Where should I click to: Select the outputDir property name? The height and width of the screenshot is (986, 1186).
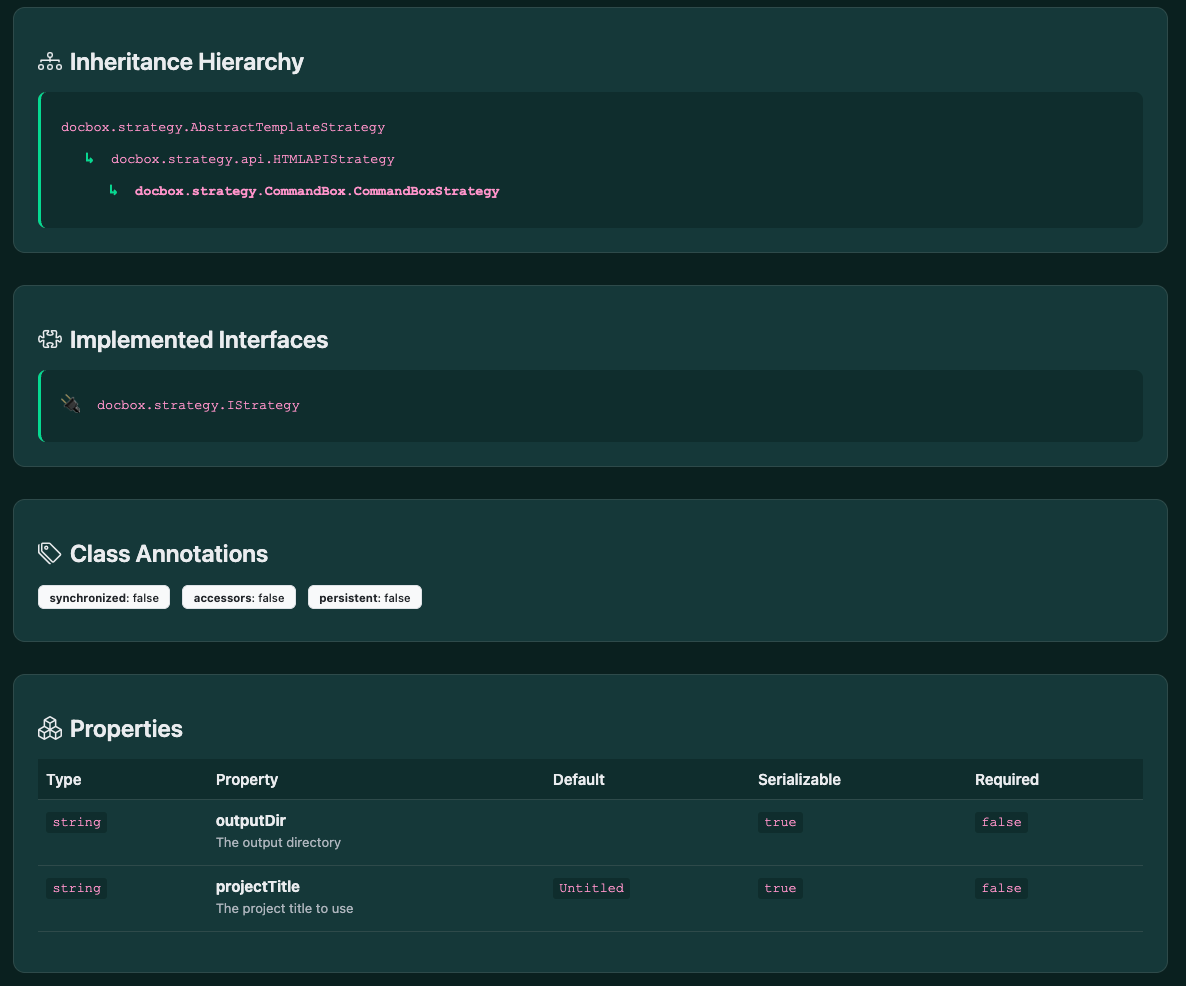pyautogui.click(x=251, y=821)
